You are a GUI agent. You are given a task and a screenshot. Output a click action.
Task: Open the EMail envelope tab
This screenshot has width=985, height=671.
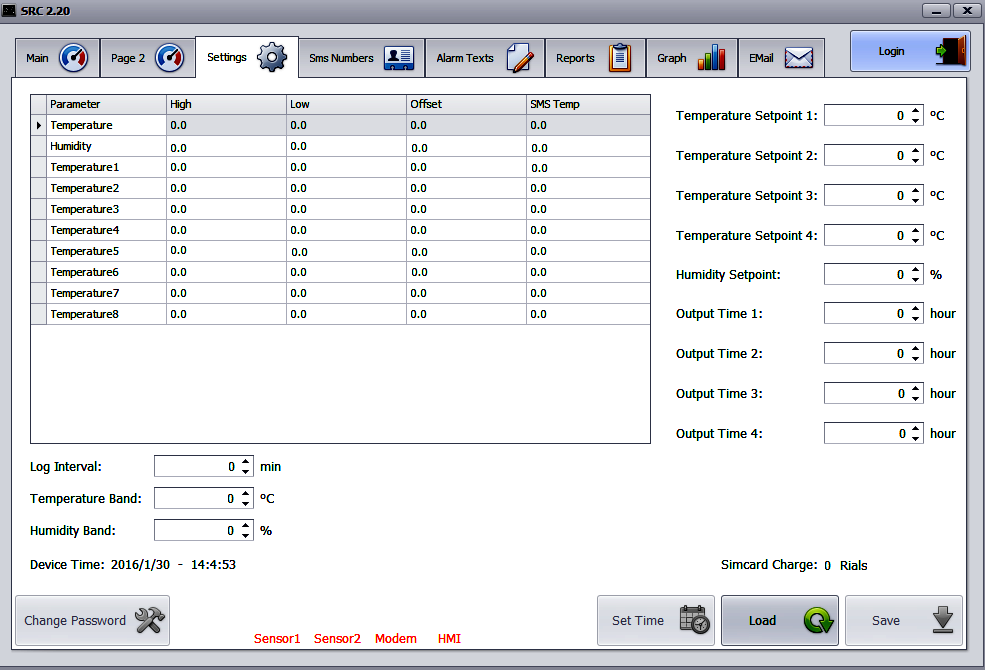[x=781, y=58]
